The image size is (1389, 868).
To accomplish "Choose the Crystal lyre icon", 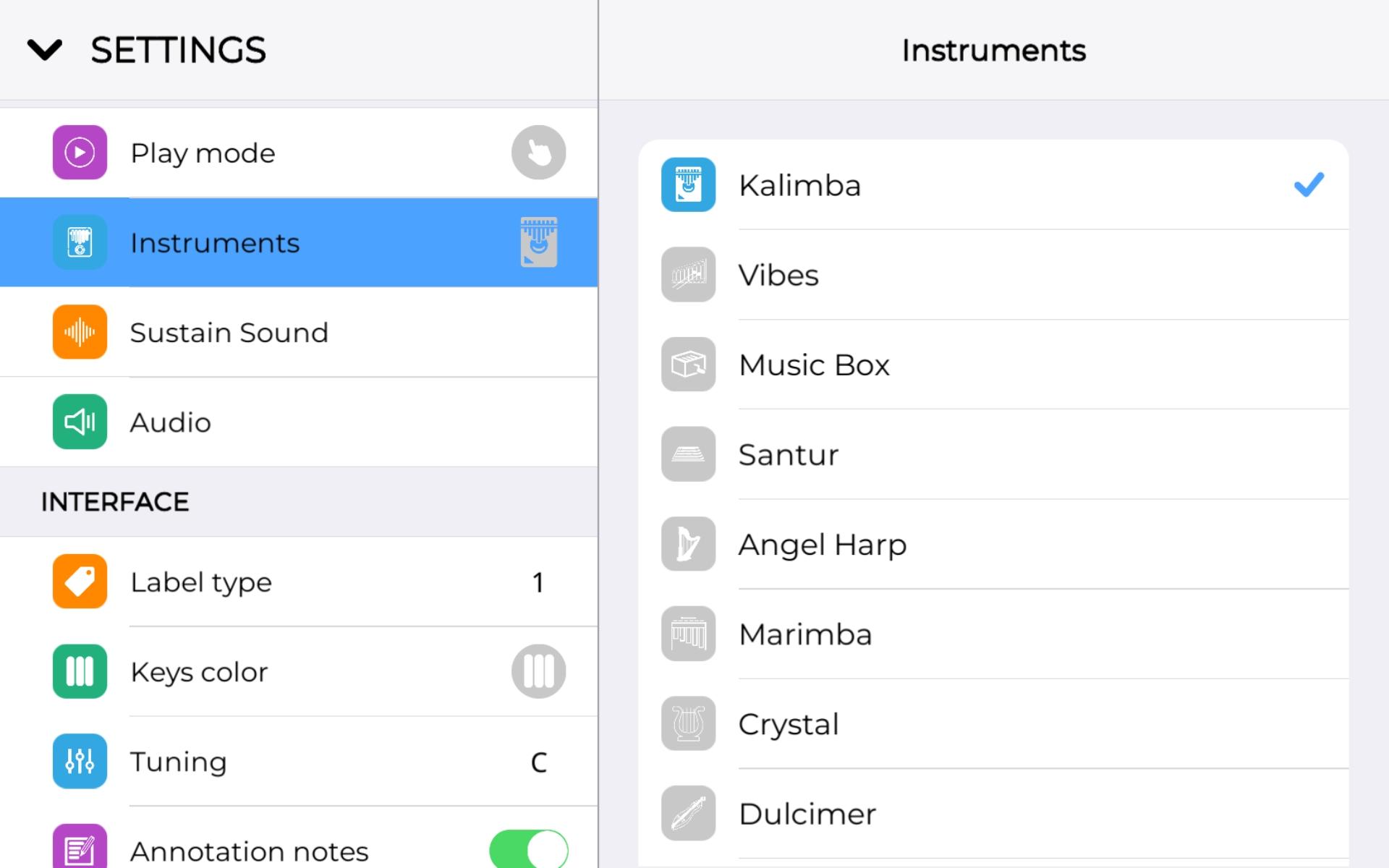I will click(688, 723).
